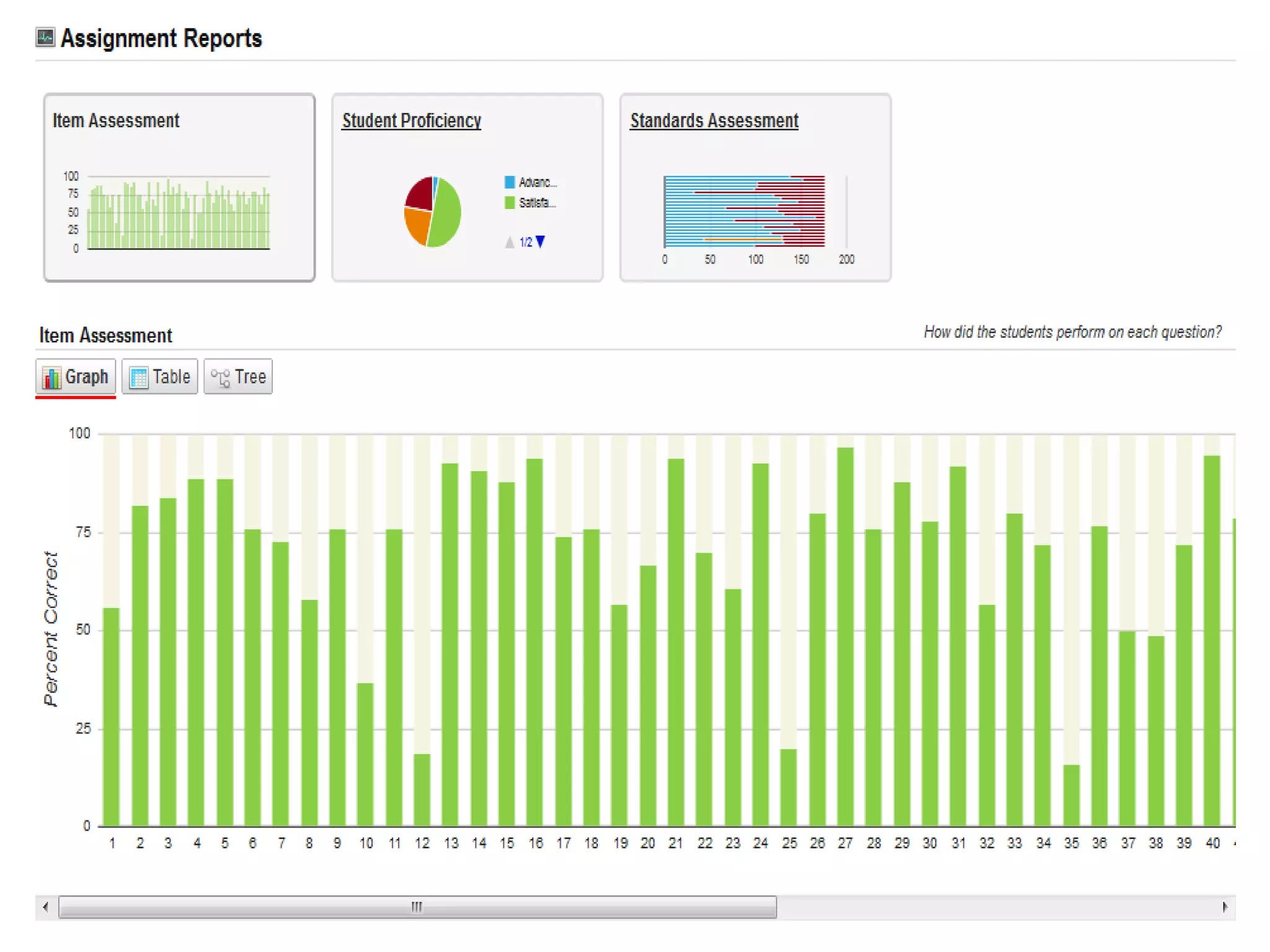Screen dimensions: 1270x952
Task: Click the green Satisfactory legend swatch
Action: [510, 203]
